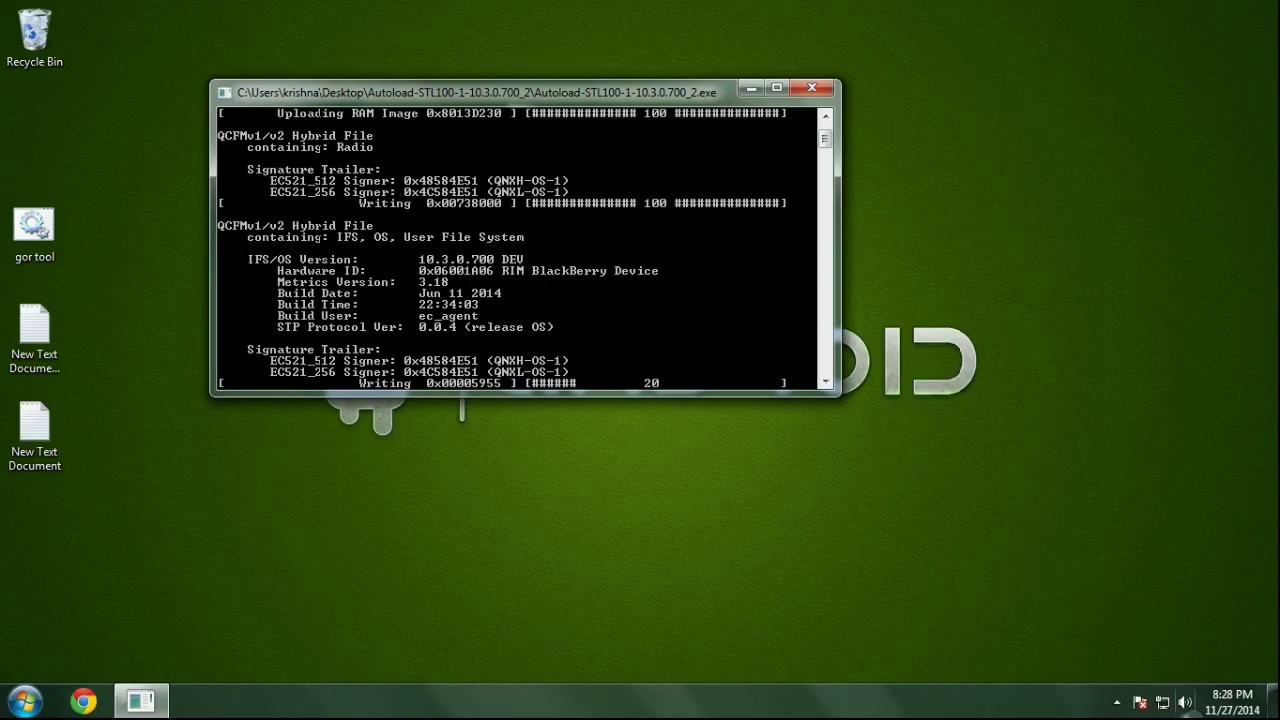
Task: Select the gor tool desktop icon
Action: (34, 236)
